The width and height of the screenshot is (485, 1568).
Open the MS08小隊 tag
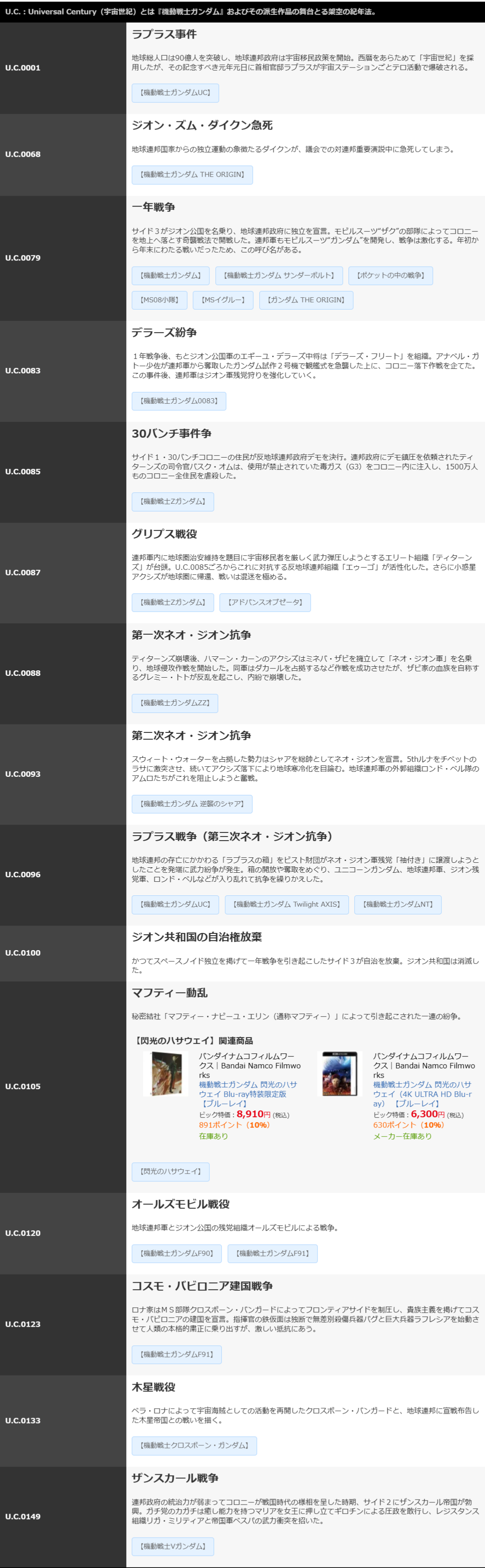pos(159,300)
